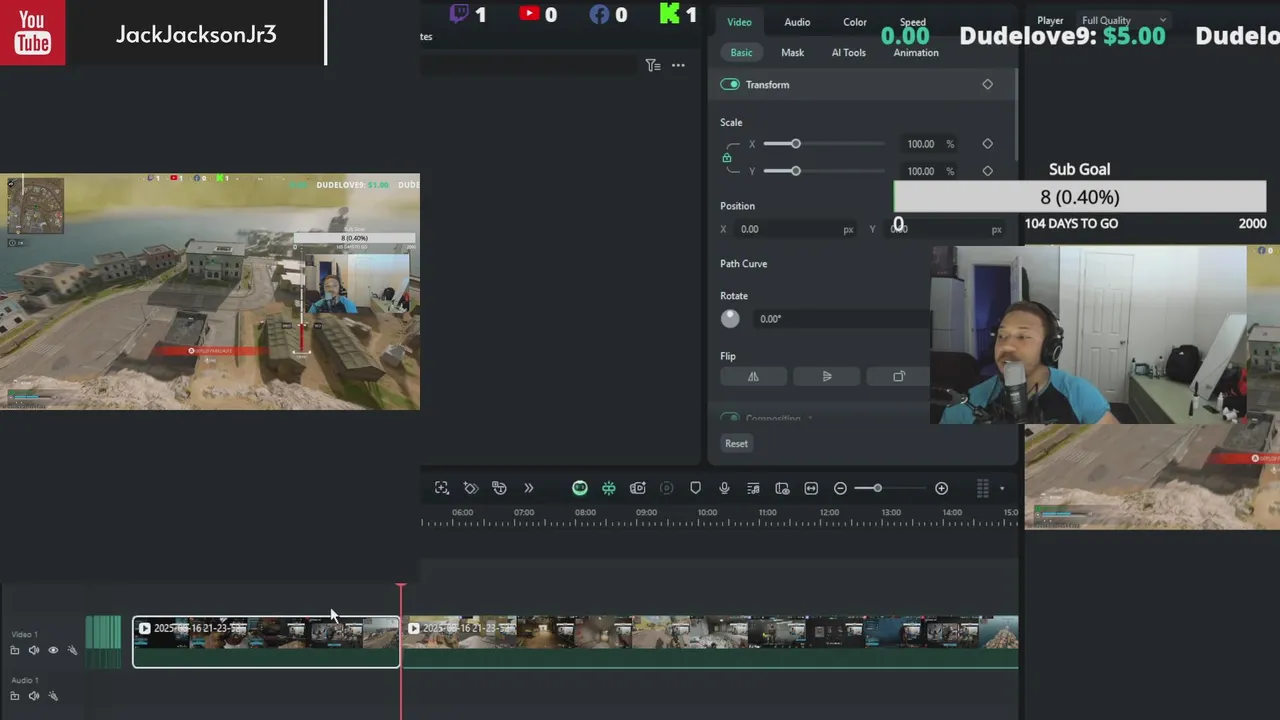
Task: Open the three-dot more options menu
Action: [x=678, y=65]
